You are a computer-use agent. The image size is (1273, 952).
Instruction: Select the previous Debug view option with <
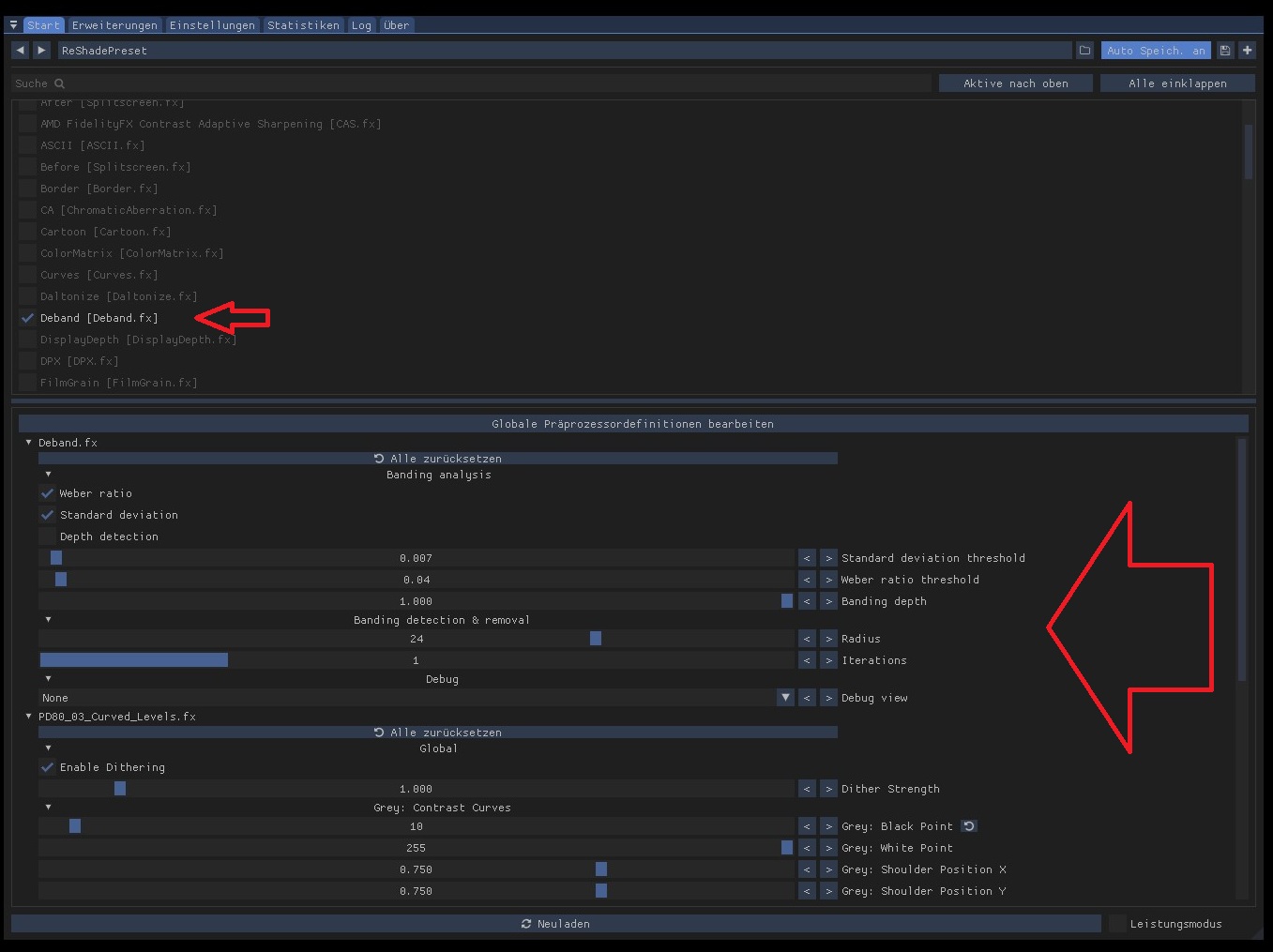pyautogui.click(x=807, y=698)
